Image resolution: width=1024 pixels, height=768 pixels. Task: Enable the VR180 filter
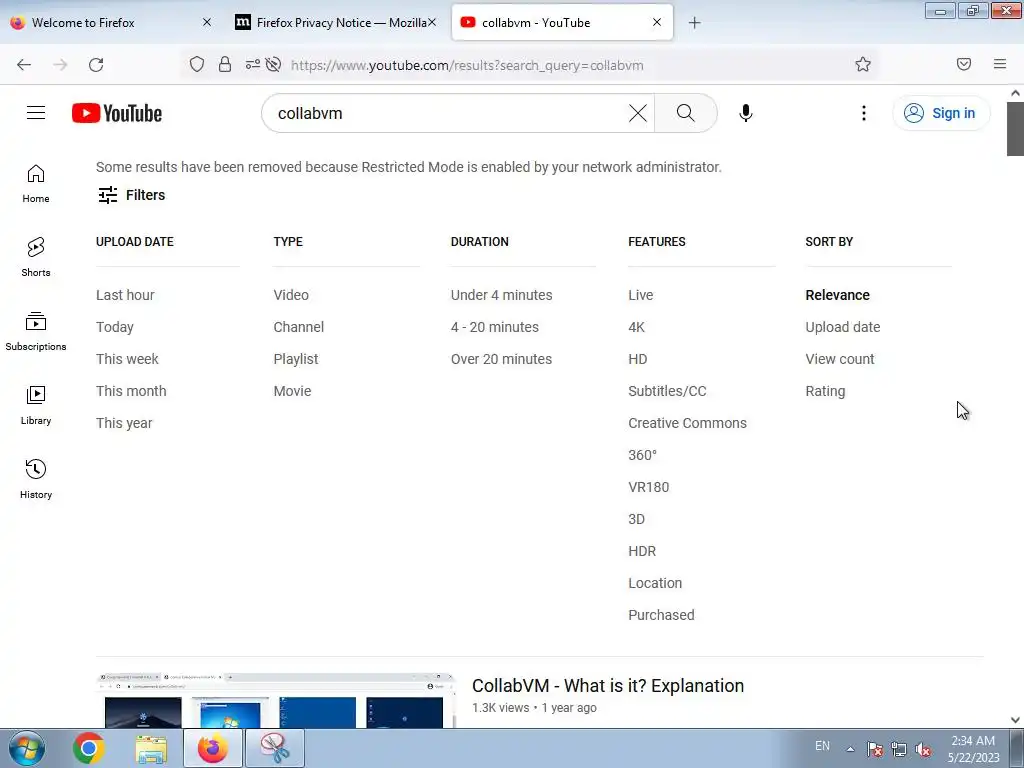[x=648, y=487]
